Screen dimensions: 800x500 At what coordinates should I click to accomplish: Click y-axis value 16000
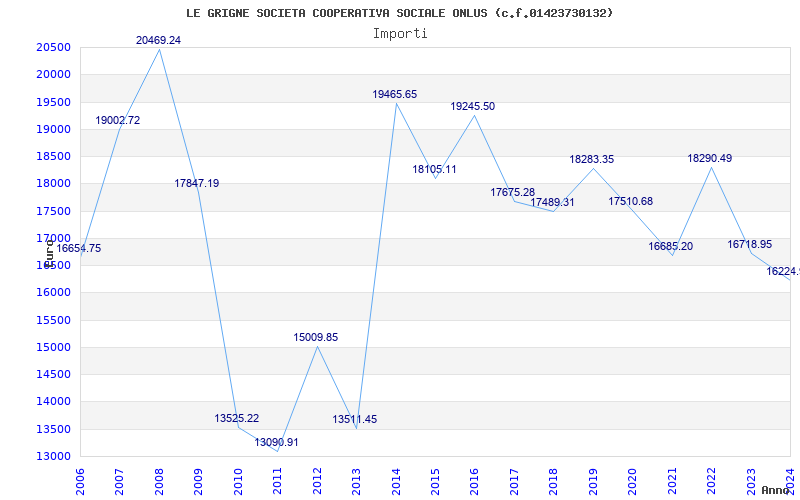[x=53, y=293]
